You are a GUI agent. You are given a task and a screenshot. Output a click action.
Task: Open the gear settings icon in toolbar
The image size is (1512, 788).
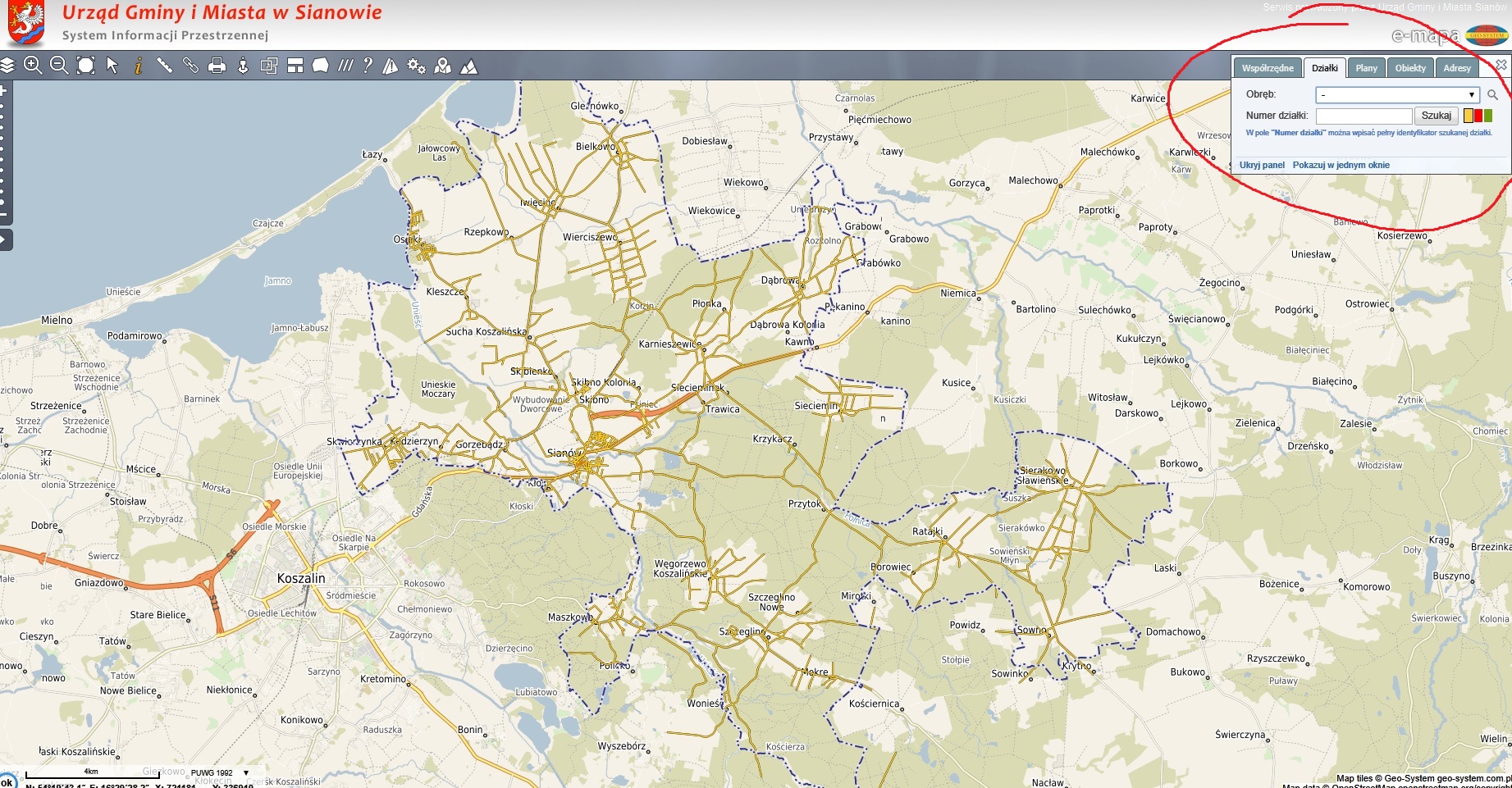point(417,66)
